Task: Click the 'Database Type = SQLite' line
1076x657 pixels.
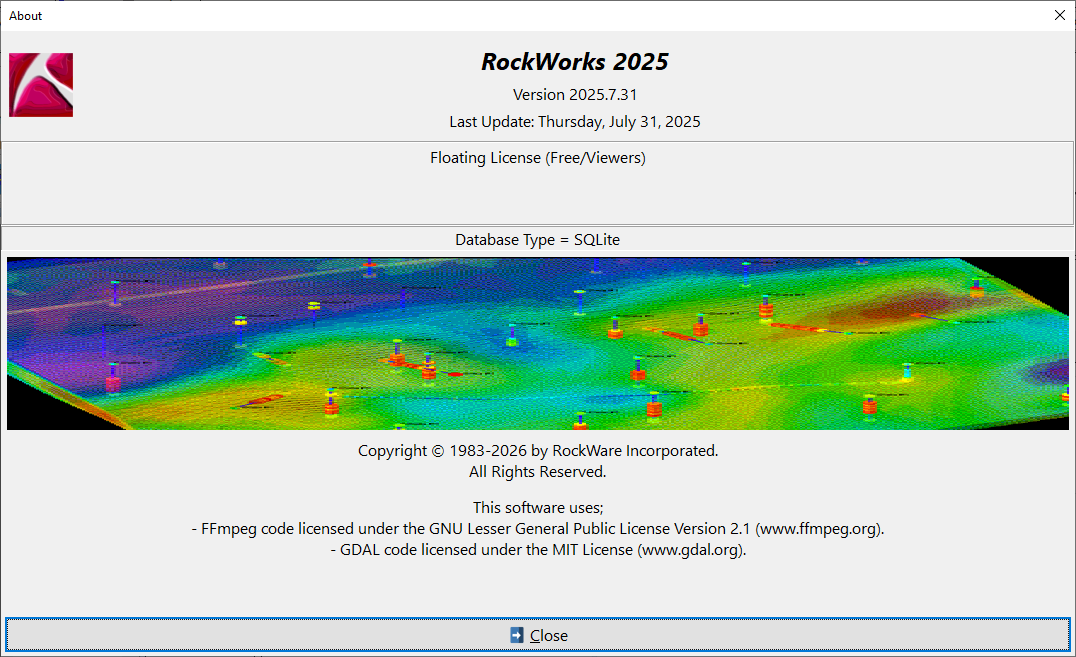Action: click(x=538, y=240)
